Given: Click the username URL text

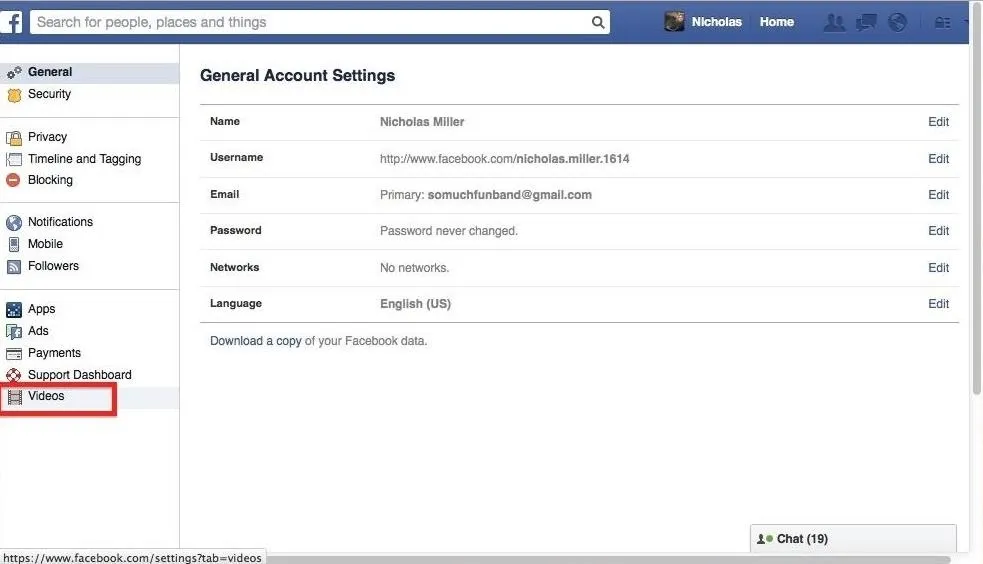Looking at the screenshot, I should click(x=505, y=159).
